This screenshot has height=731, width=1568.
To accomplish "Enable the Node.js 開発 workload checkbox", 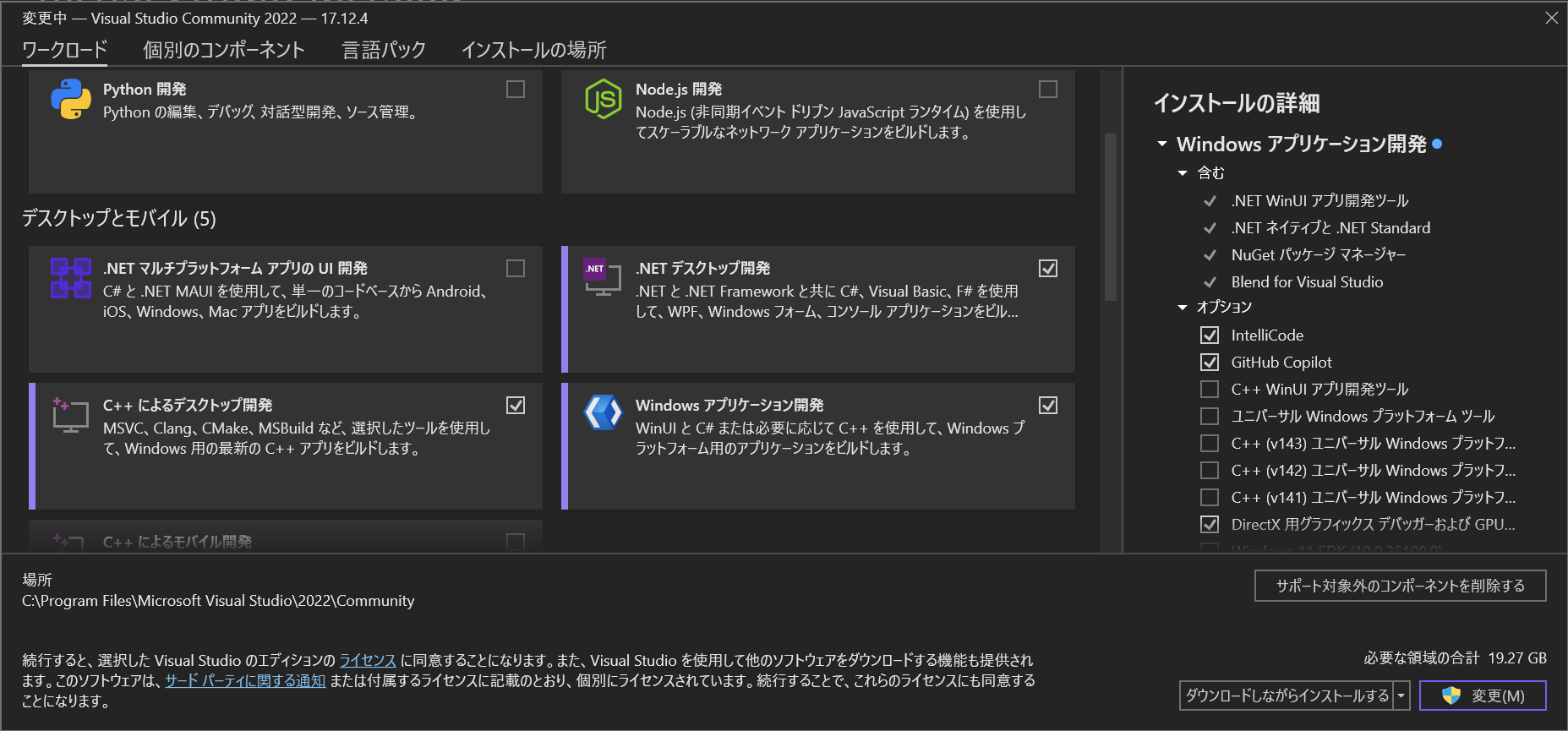I will 1048,90.
